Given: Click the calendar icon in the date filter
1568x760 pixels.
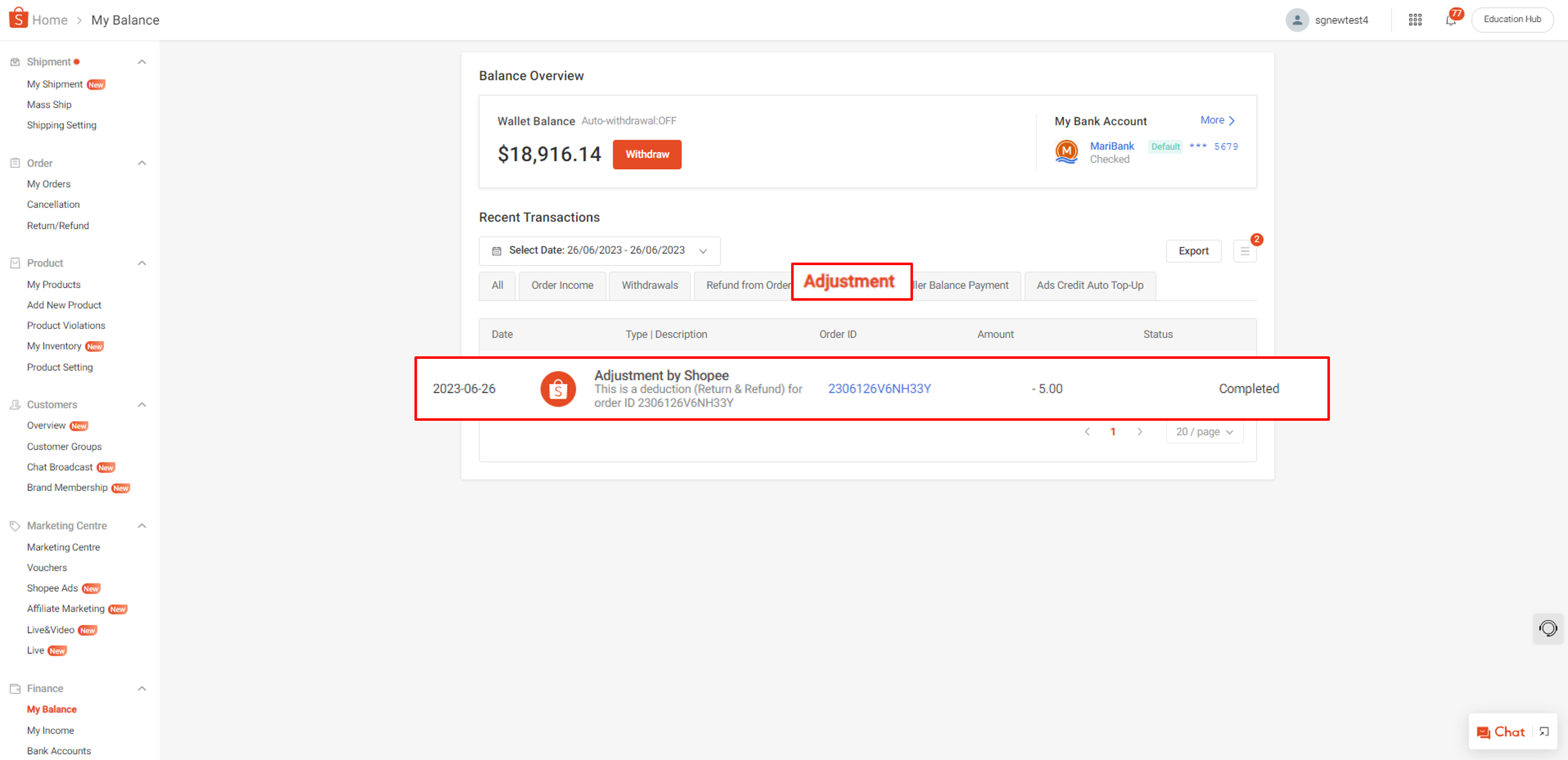Looking at the screenshot, I should (496, 250).
